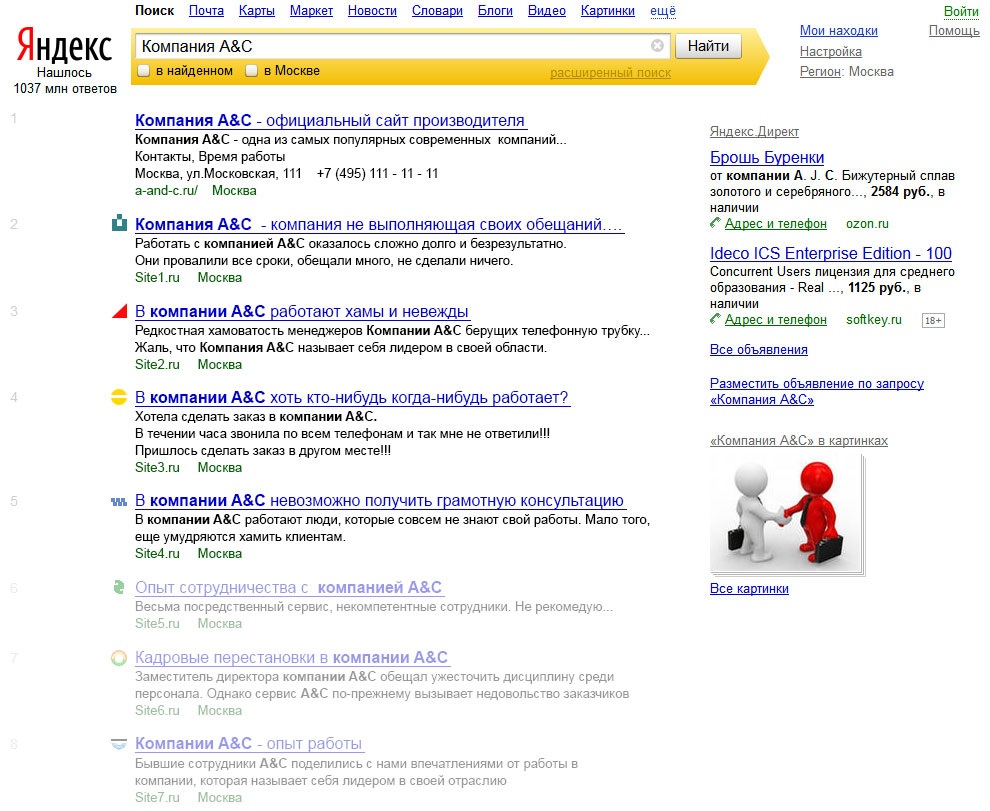Open the Помощь help link
This screenshot has width=990, height=811.
tap(954, 30)
